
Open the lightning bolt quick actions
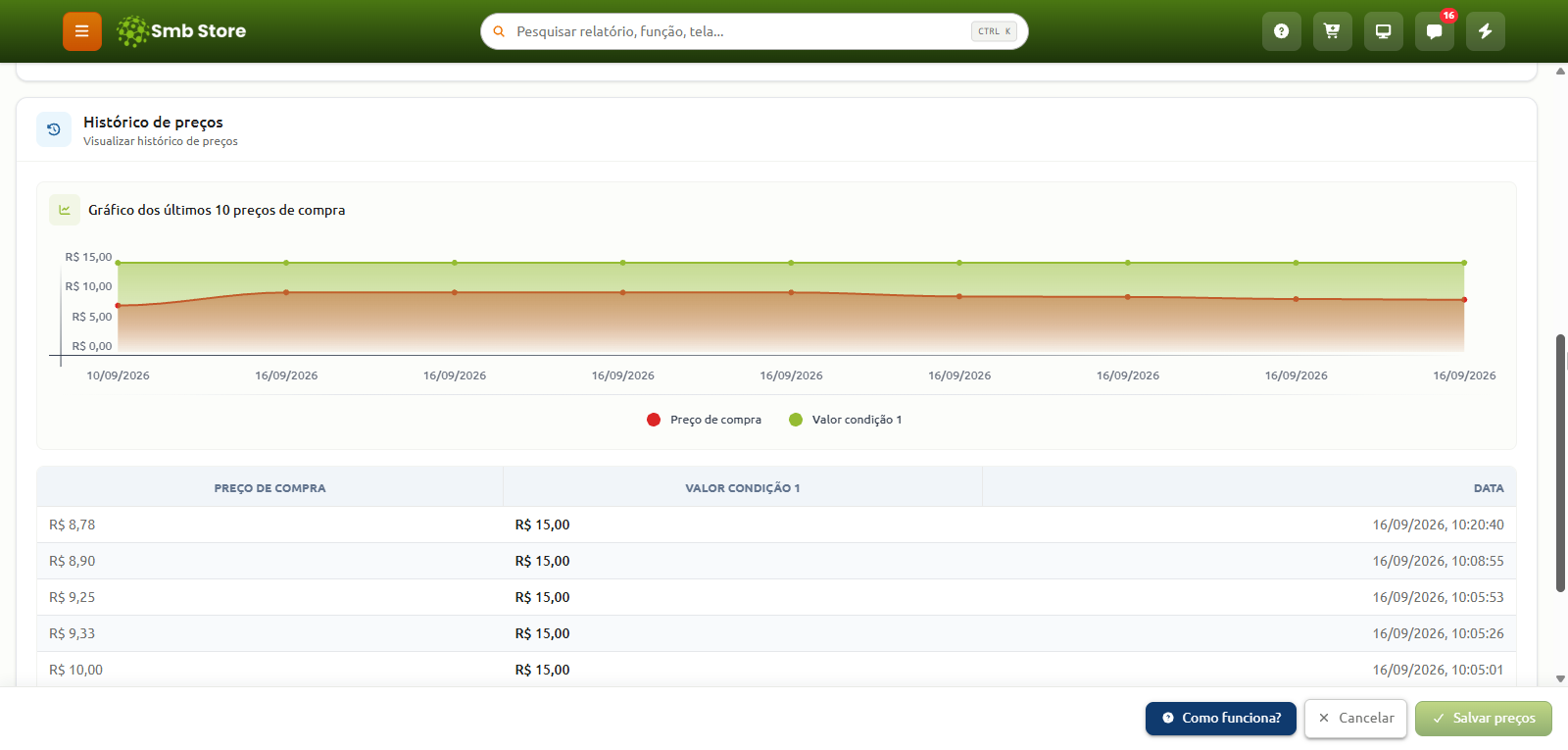click(1485, 31)
